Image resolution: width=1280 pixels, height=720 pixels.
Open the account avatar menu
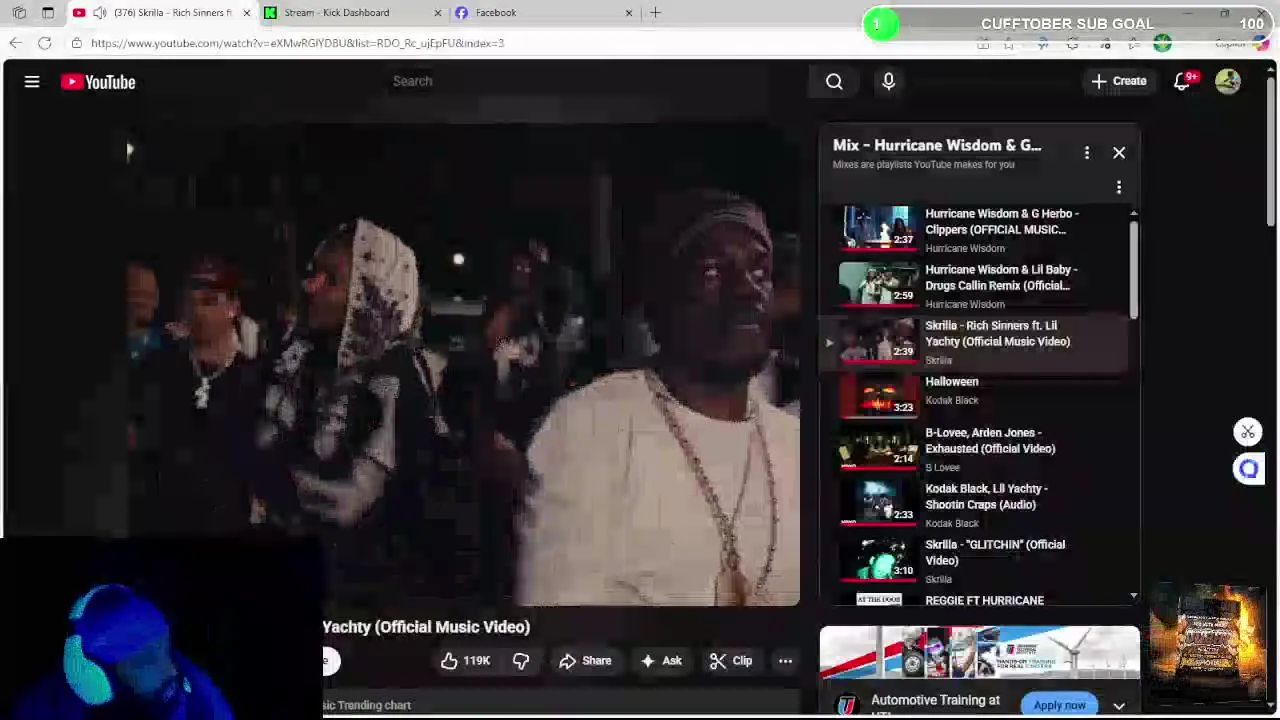[1228, 82]
